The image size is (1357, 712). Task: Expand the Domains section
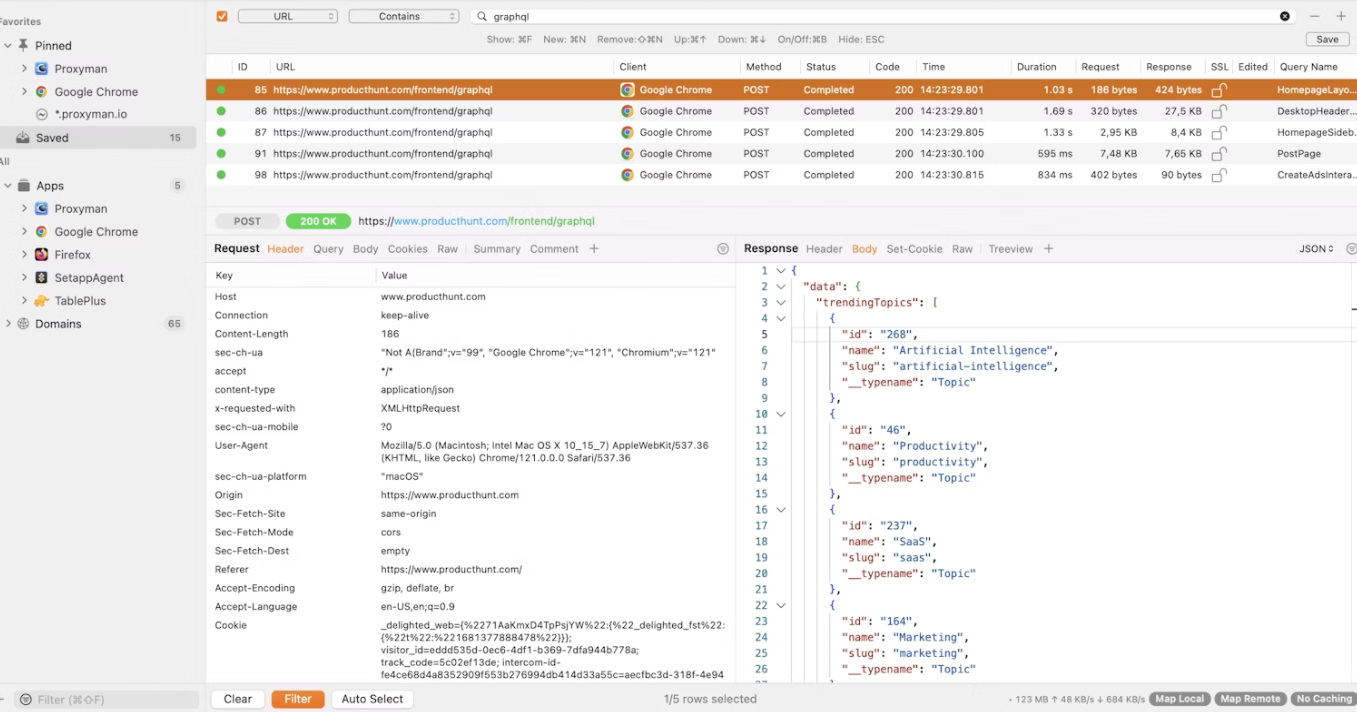8,324
